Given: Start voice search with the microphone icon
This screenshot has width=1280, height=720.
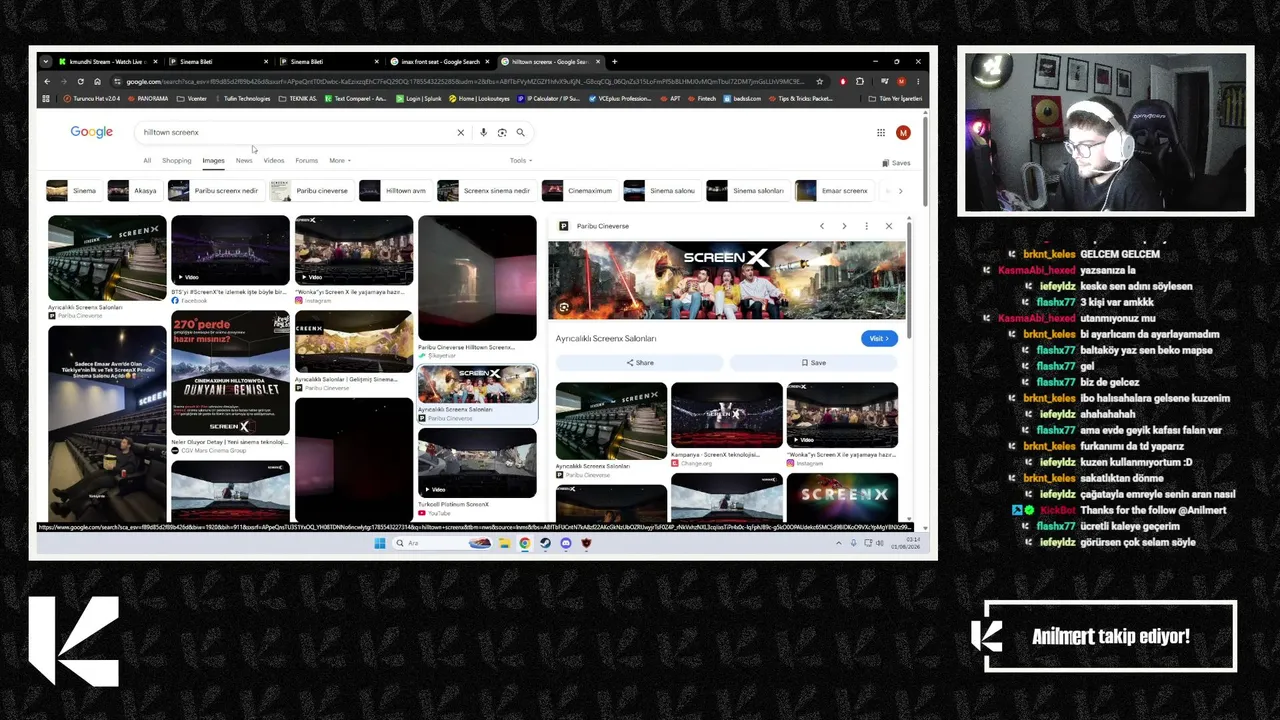Looking at the screenshot, I should point(484,132).
